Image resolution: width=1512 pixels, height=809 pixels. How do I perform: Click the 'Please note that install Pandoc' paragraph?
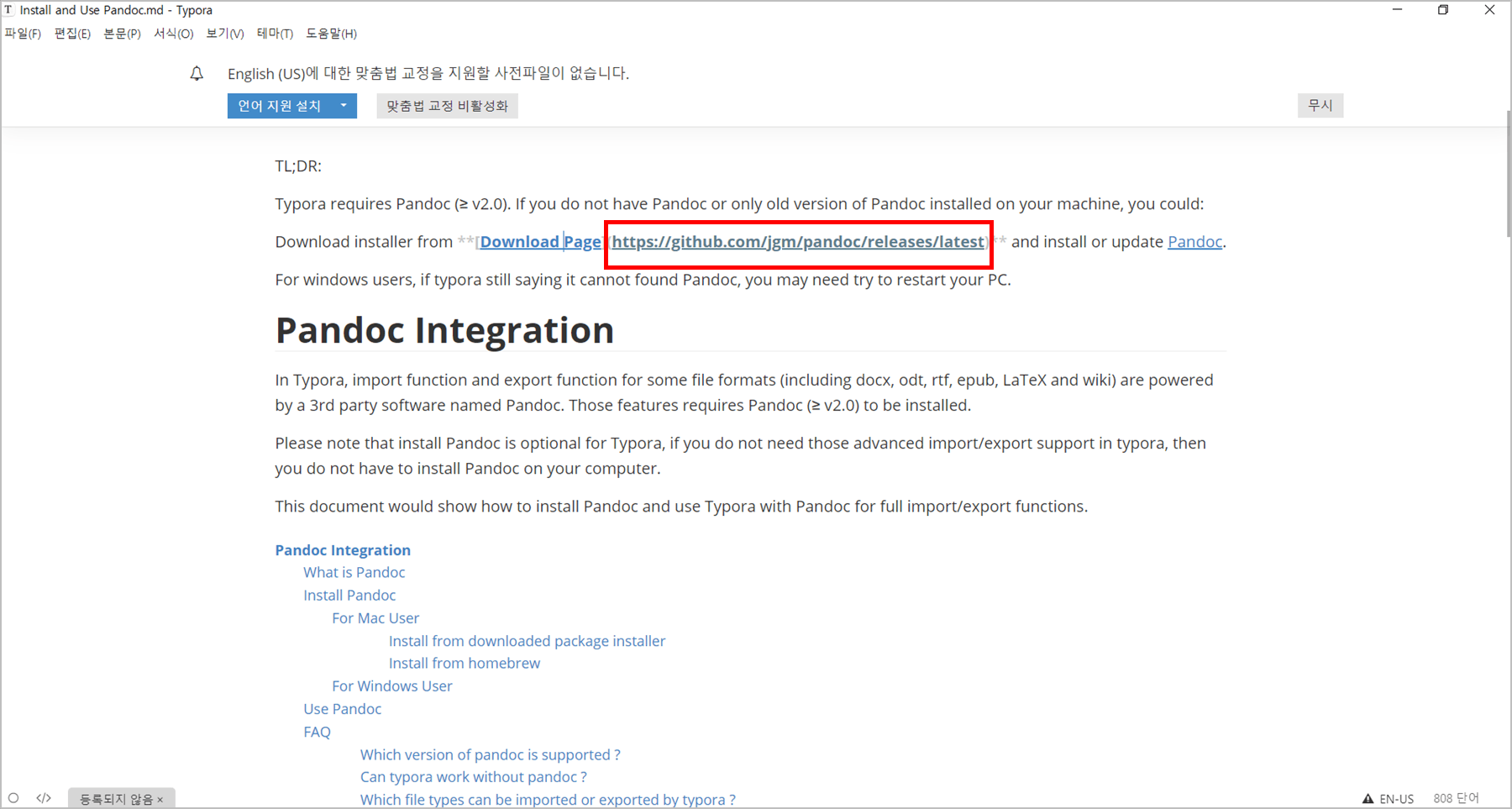(741, 455)
